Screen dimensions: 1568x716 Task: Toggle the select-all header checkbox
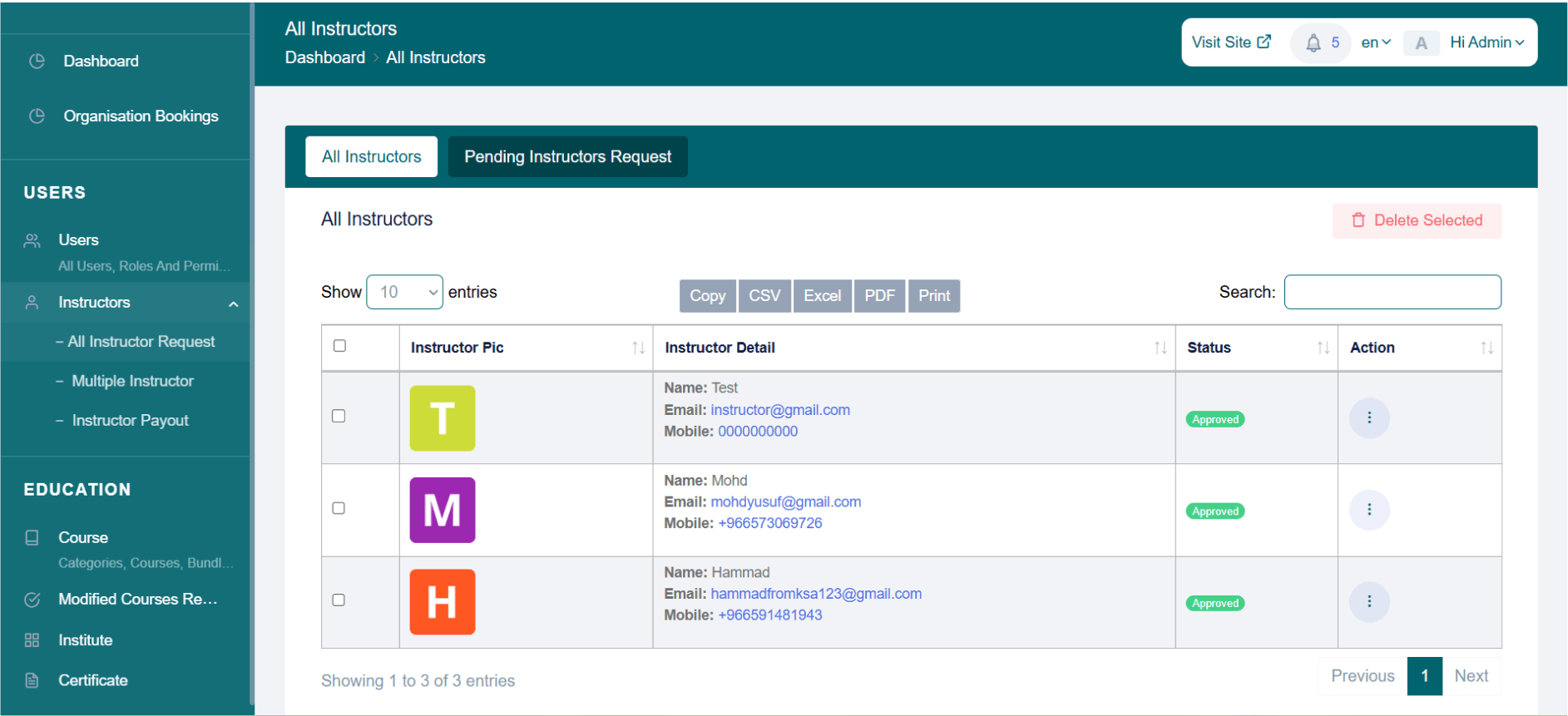339,346
